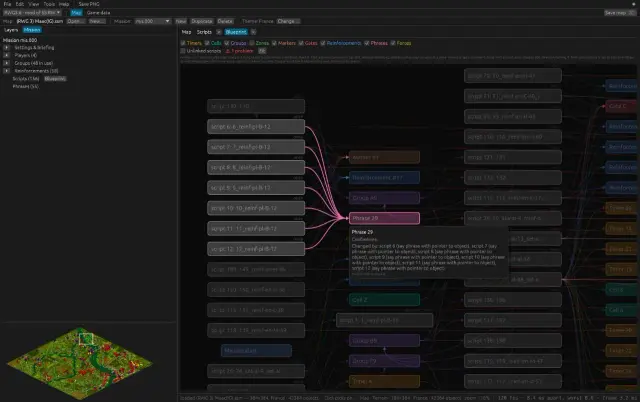Select node script 11: 11_reinf-pl-8-12

[x=256, y=229]
